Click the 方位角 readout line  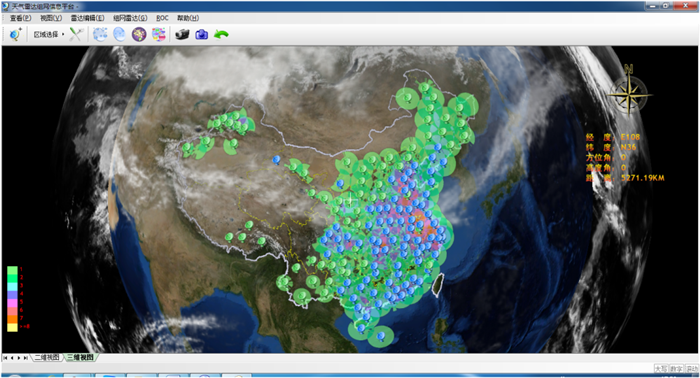coord(606,158)
